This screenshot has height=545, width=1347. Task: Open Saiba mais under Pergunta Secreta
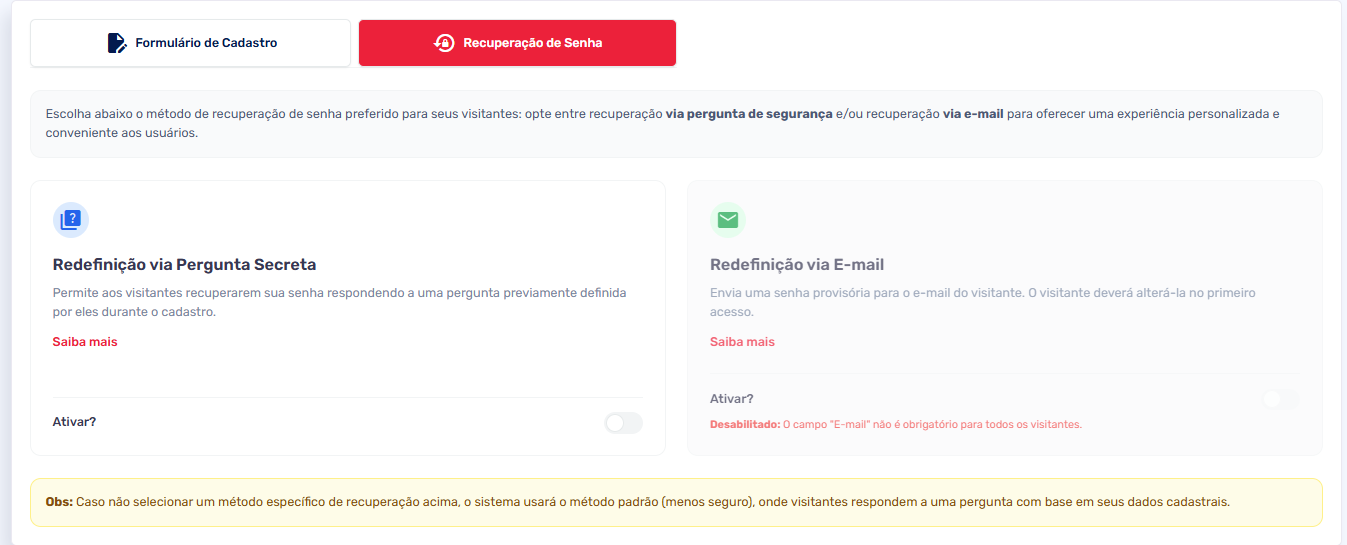pyautogui.click(x=85, y=342)
